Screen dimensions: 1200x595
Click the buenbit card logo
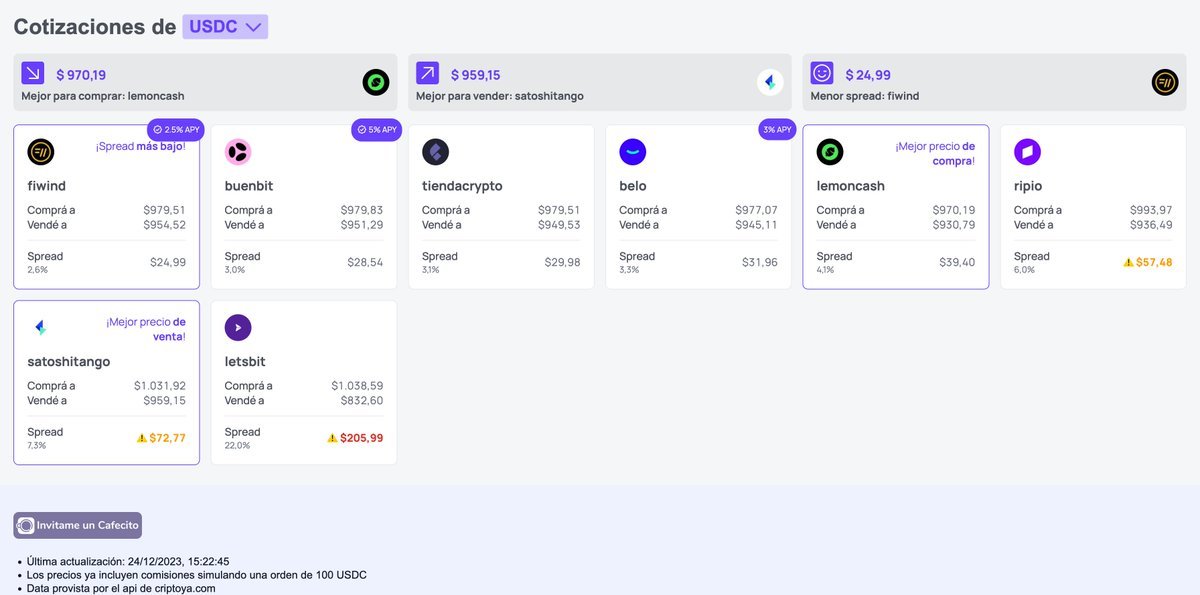tap(238, 152)
